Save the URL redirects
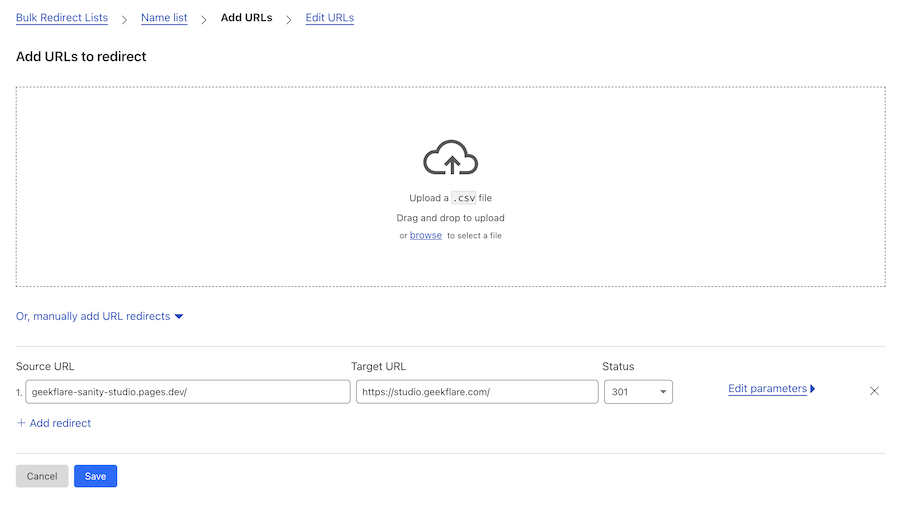This screenshot has width=900, height=505. tap(95, 476)
